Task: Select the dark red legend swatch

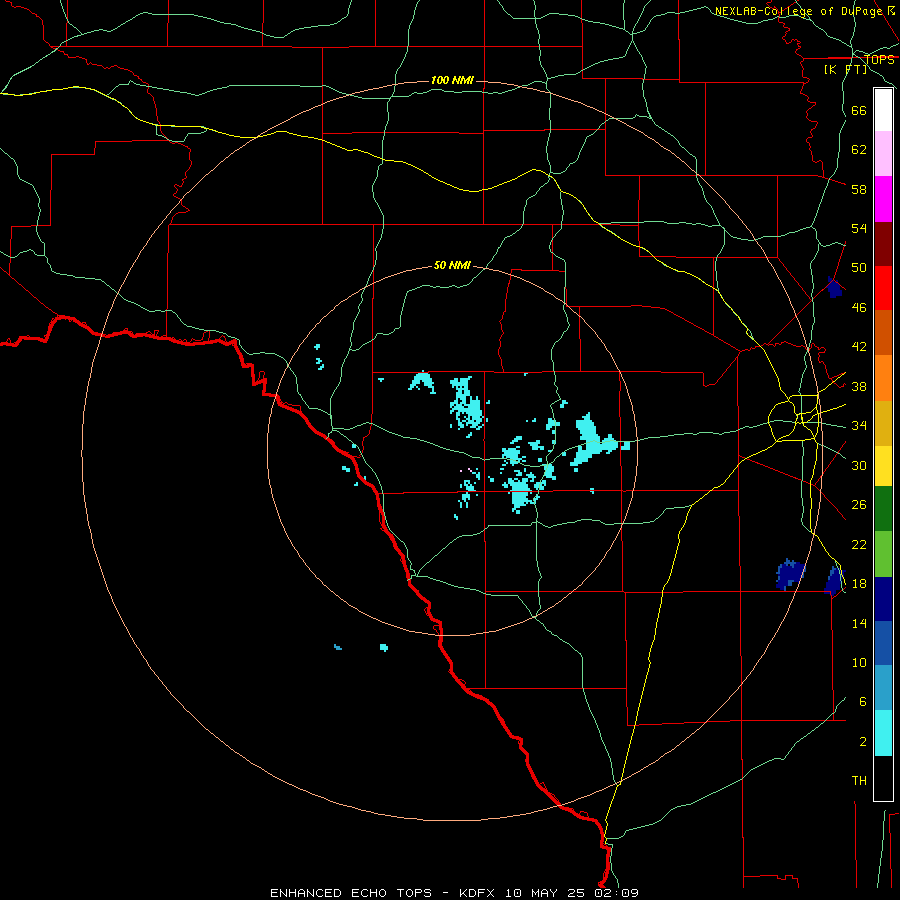Action: coord(883,243)
